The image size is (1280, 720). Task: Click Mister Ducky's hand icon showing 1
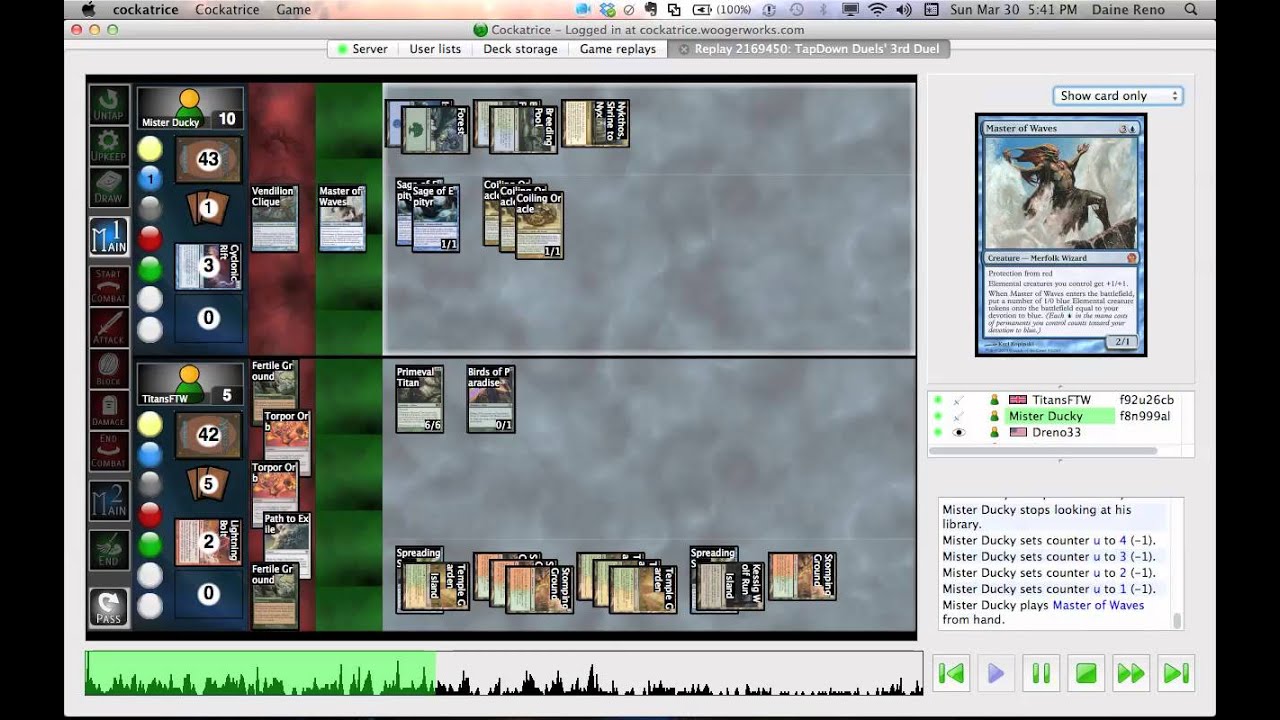tap(209, 209)
